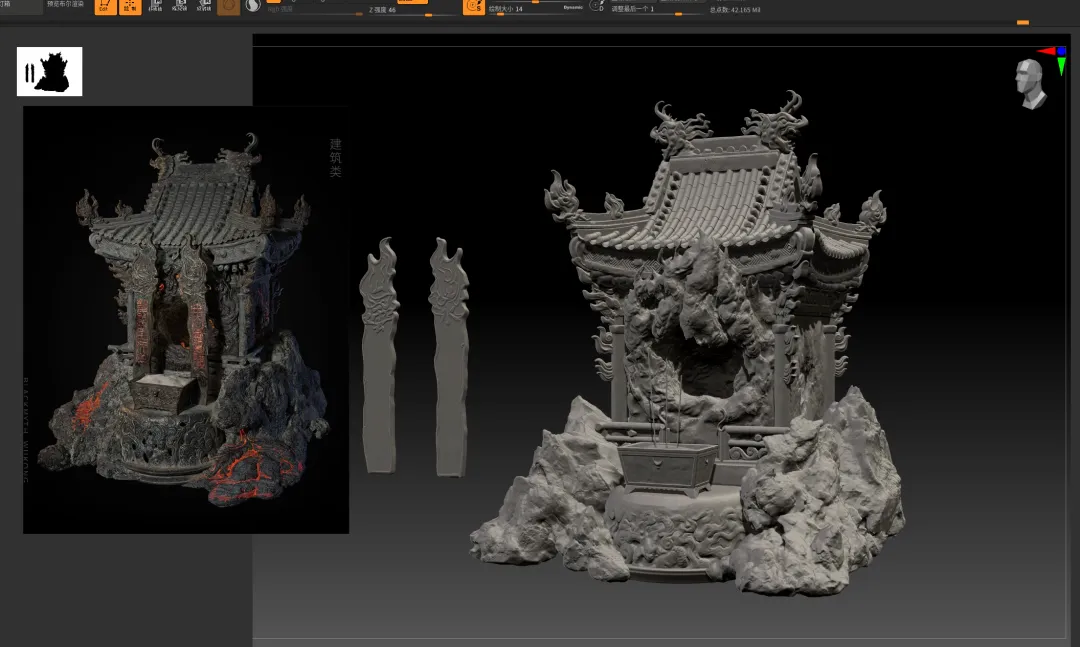Select the silhouette thumbnail preview
The height and width of the screenshot is (647, 1080).
pyautogui.click(x=49, y=72)
